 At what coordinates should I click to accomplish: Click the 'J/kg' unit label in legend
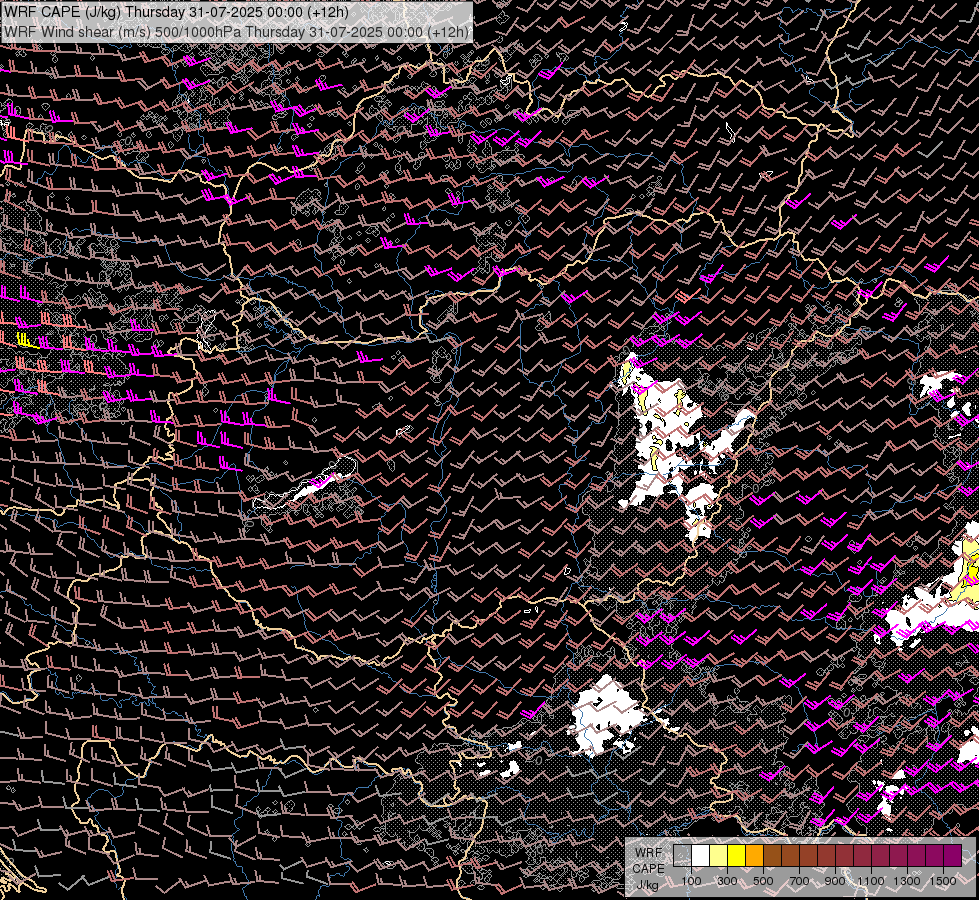point(647,885)
